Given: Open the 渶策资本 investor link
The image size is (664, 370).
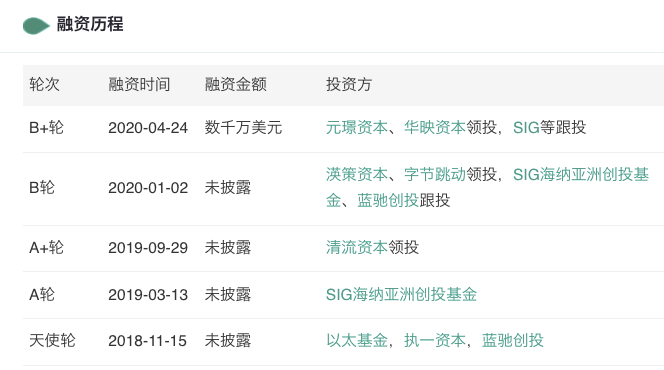Looking at the screenshot, I should click(357, 174).
